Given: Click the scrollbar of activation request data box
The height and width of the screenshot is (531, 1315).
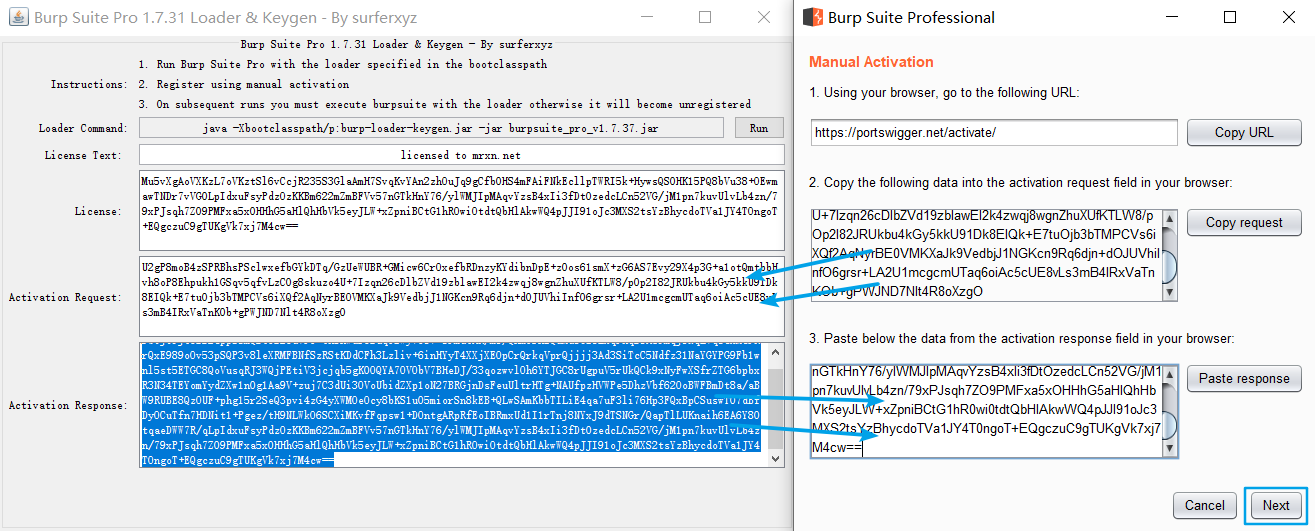Looking at the screenshot, I should 1170,255.
